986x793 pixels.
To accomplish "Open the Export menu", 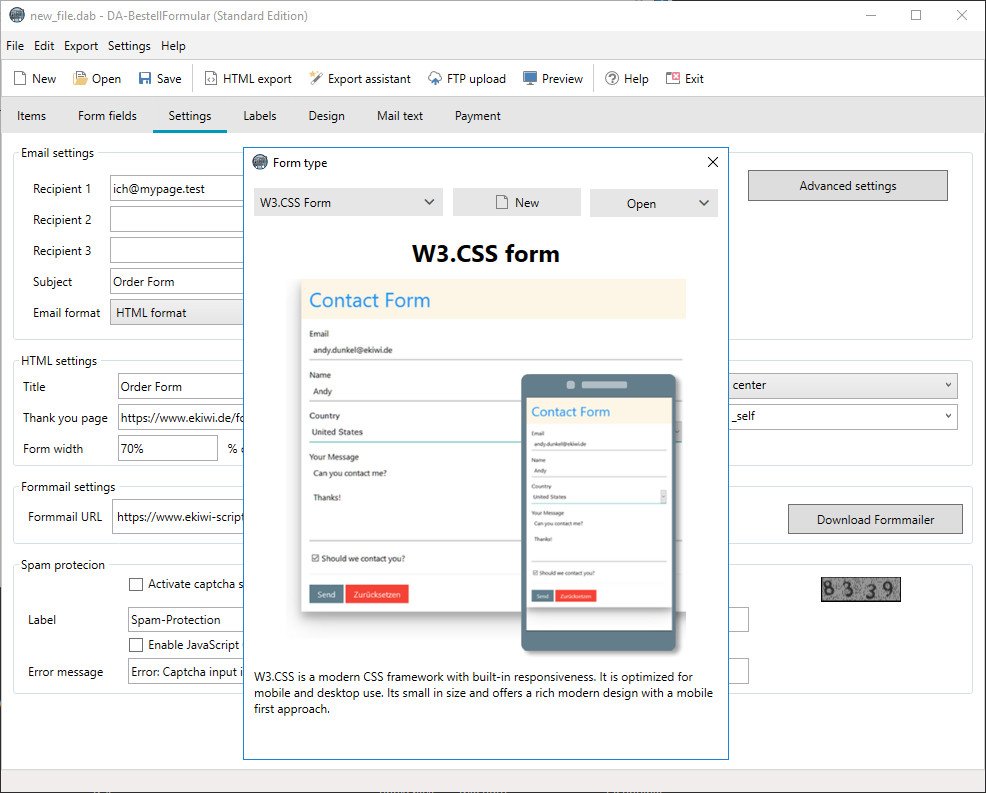I will coord(81,46).
